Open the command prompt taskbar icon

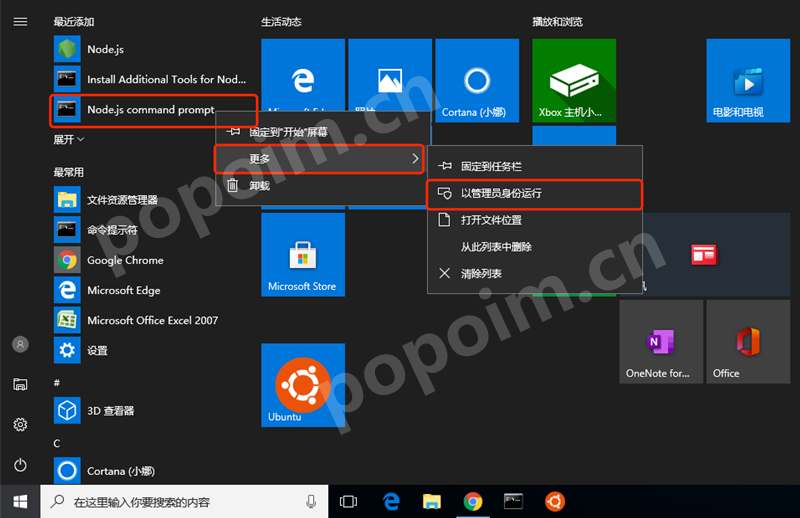(x=514, y=502)
